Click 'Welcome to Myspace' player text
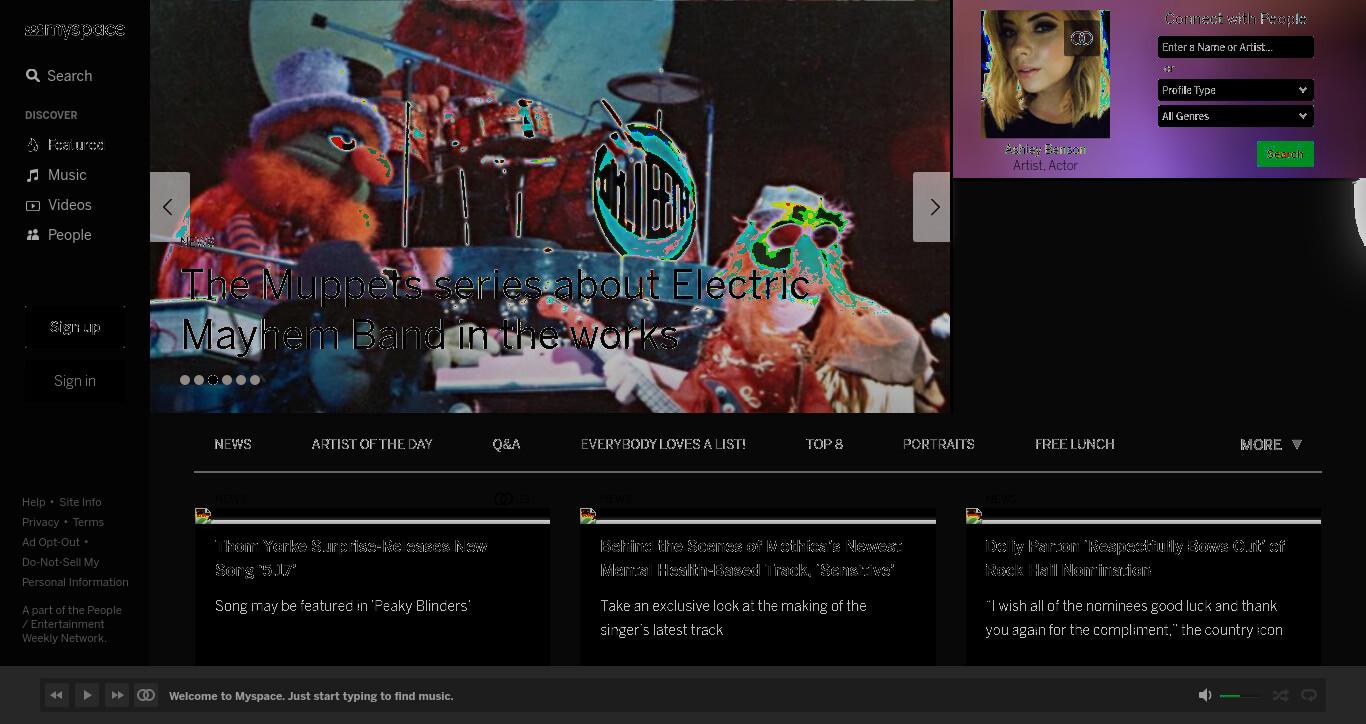Viewport: 1366px width, 724px height. 311,696
